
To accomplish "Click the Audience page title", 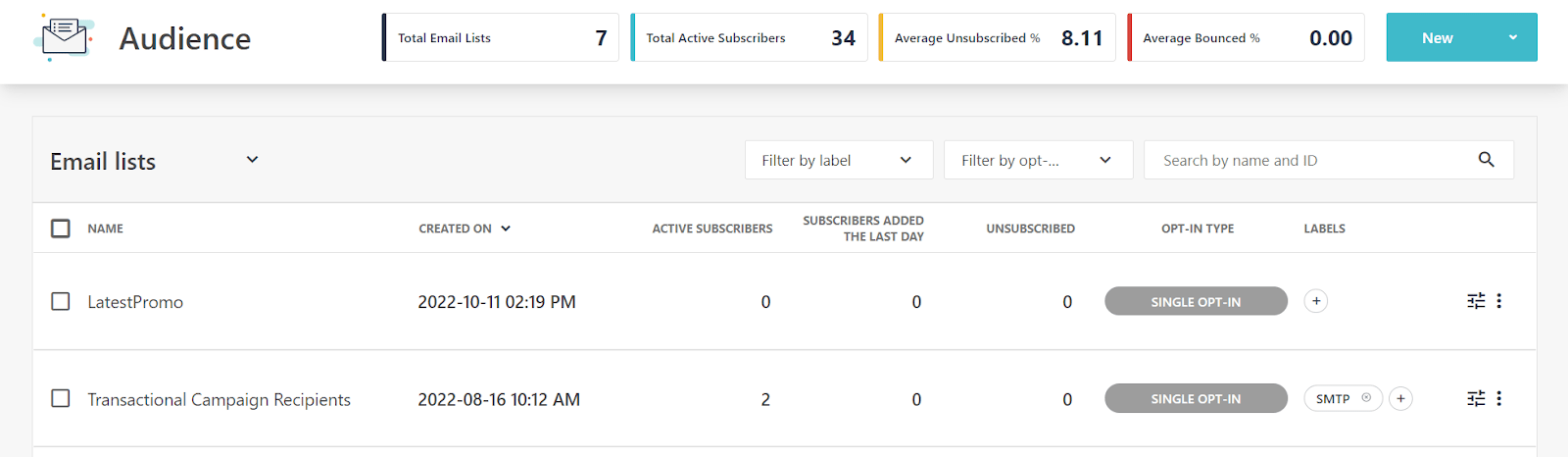I will [185, 38].
